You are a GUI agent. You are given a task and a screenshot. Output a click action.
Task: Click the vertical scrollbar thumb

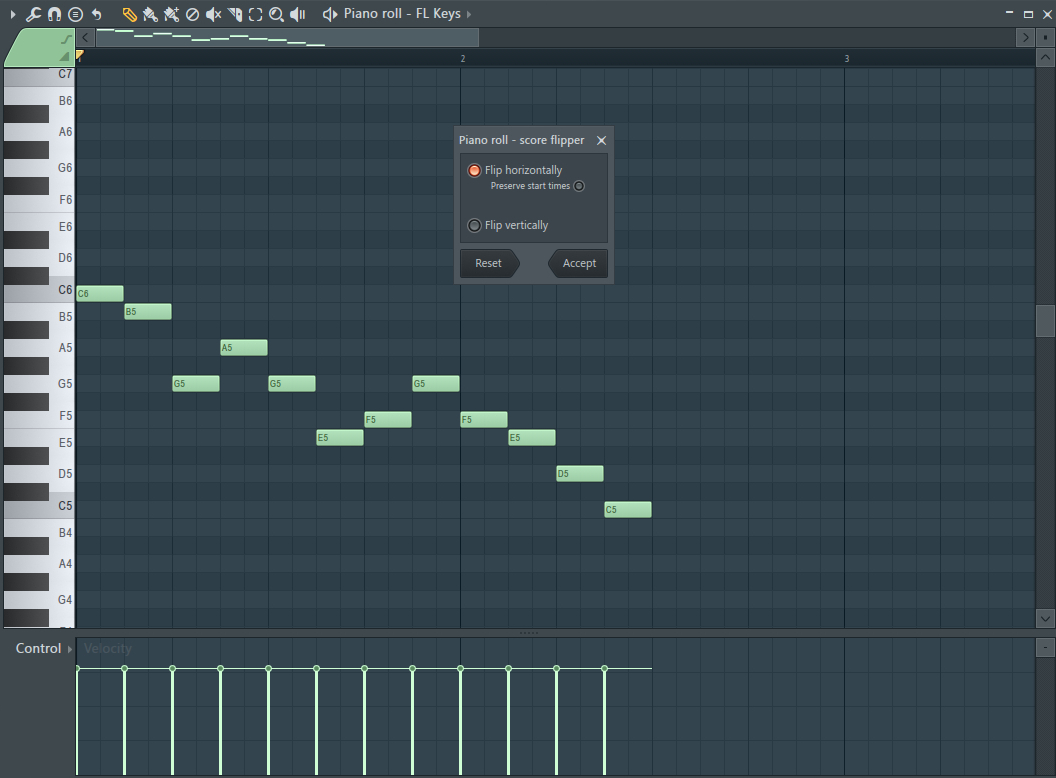point(1045,321)
